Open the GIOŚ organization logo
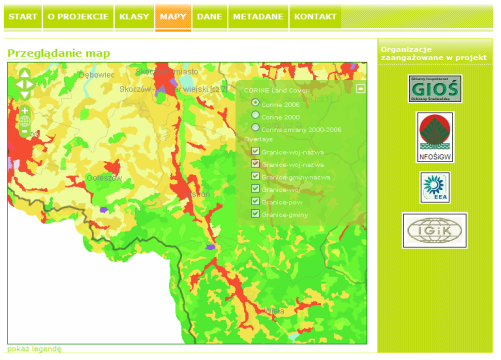The image size is (501, 360). coord(435,89)
